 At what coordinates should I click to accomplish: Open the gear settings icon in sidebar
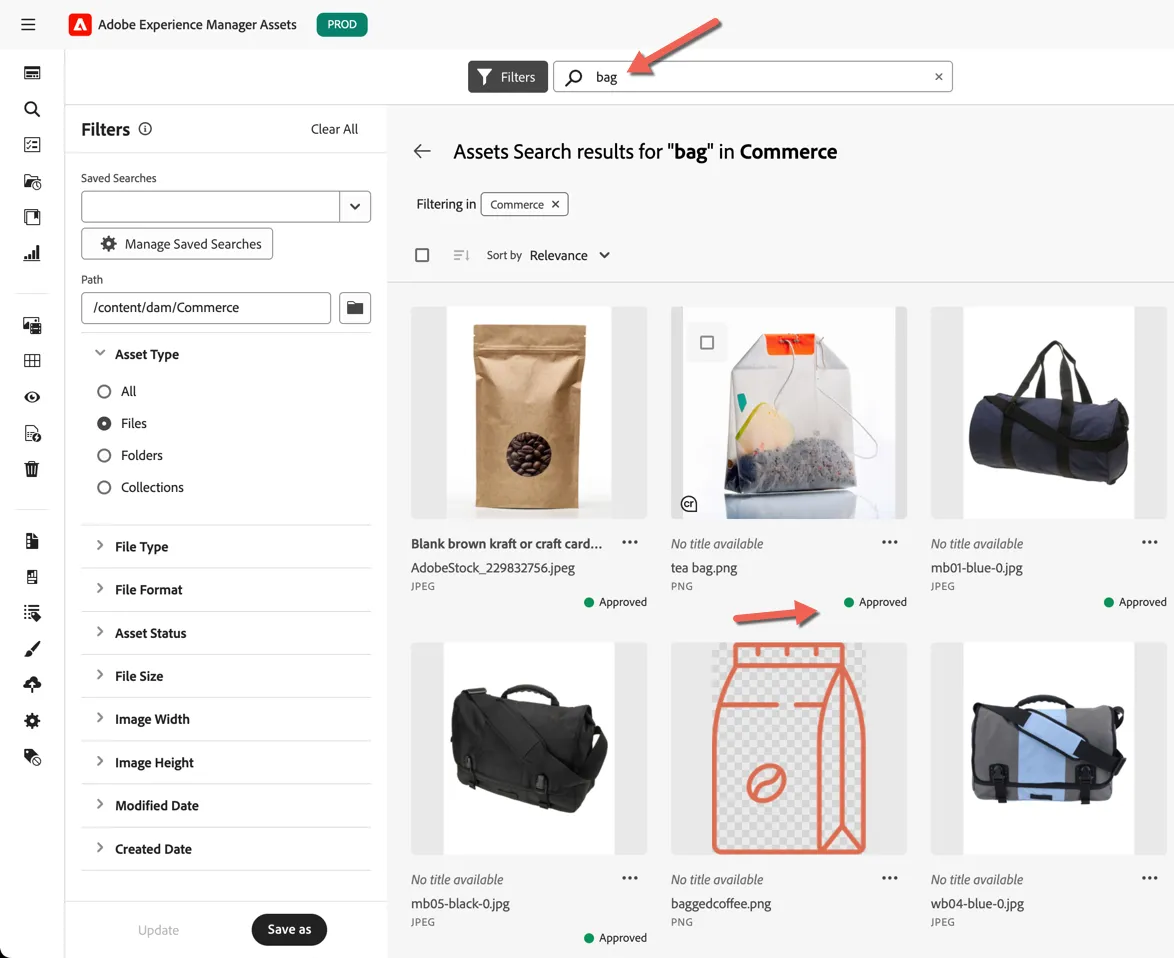click(x=31, y=721)
